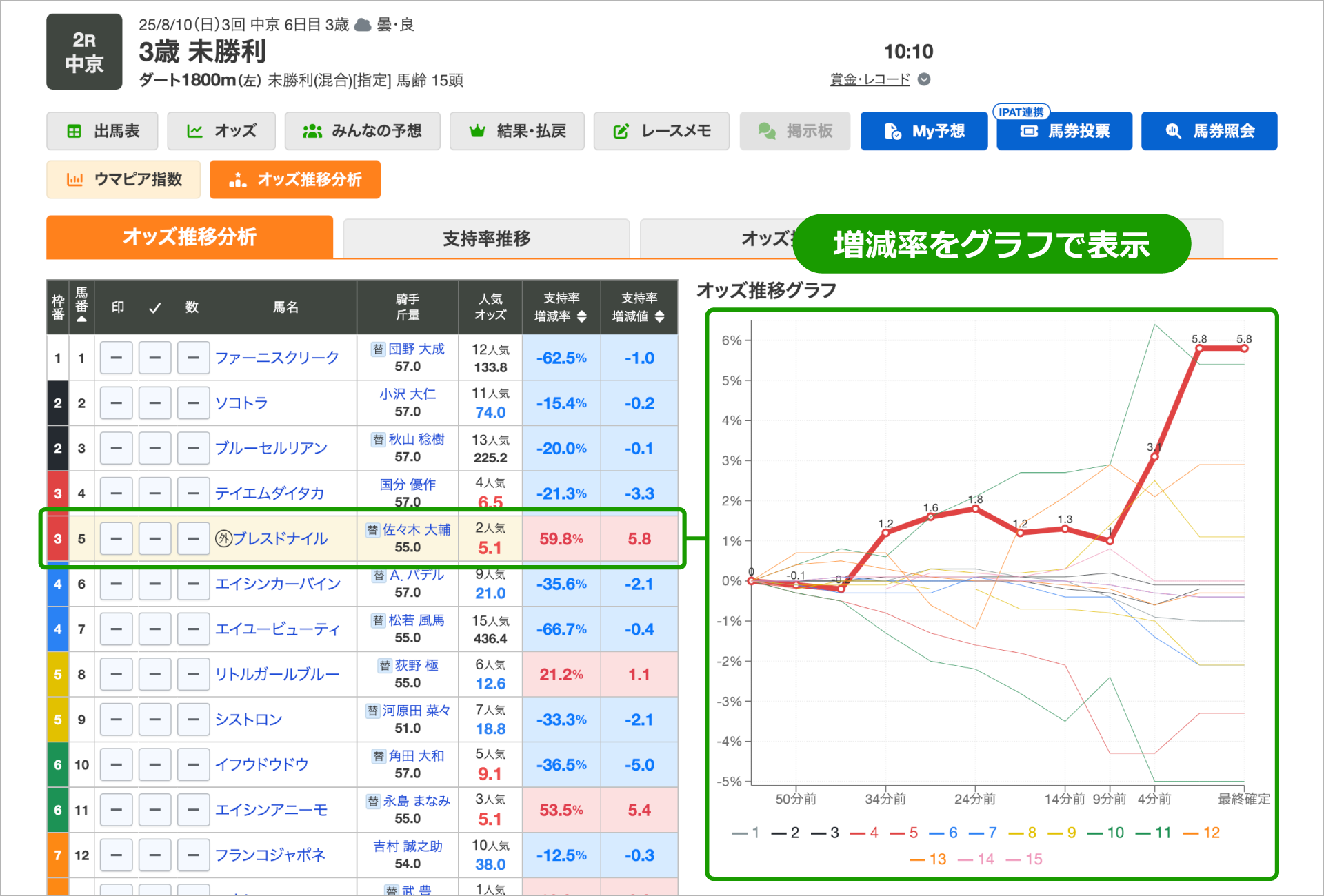The width and height of the screenshot is (1324, 896).
Task: Switch to 支持率推移 tab
Action: [x=486, y=238]
